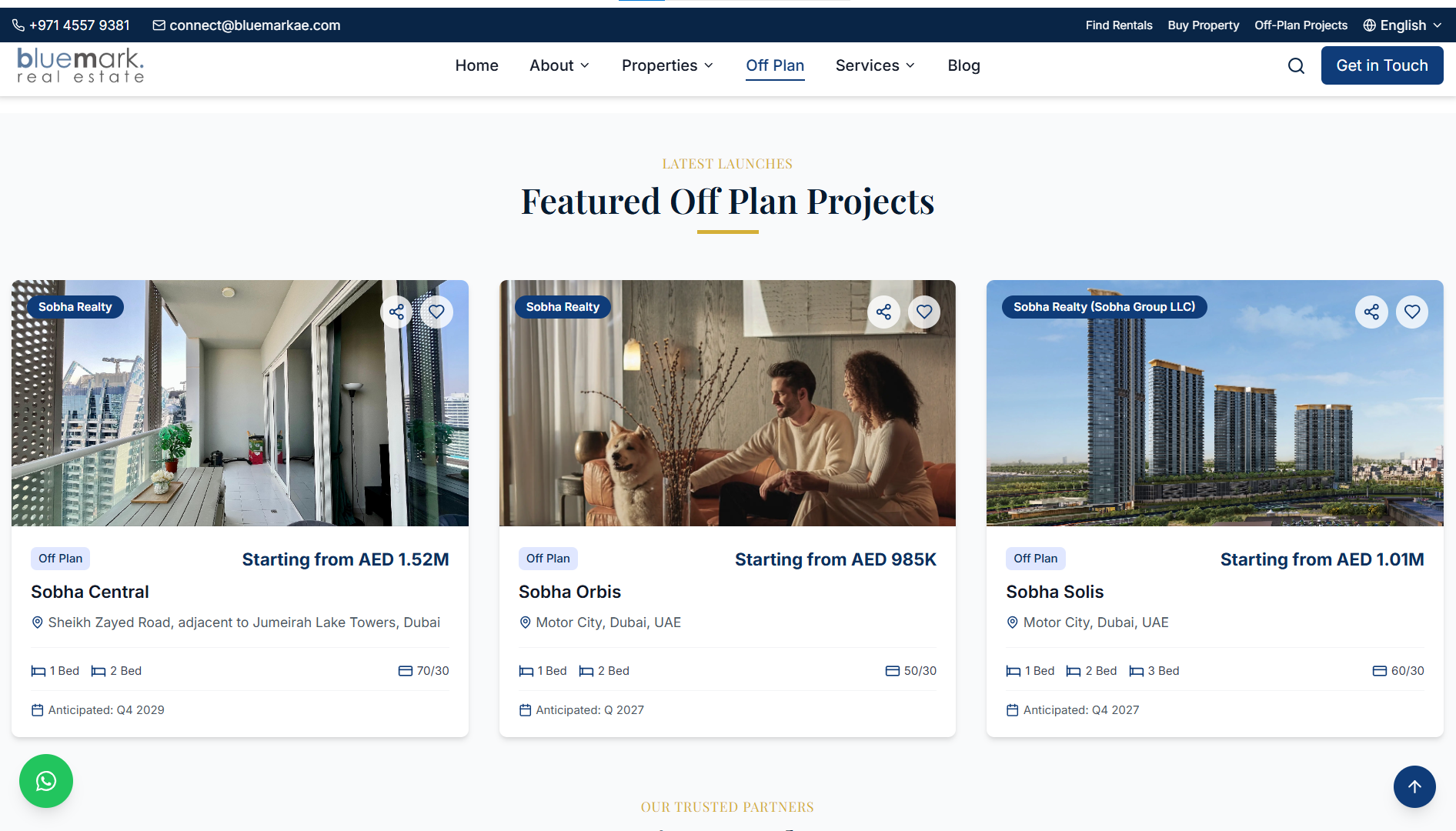Click the bluemark real estate logo
Viewport: 1456px width, 831px height.
80,65
